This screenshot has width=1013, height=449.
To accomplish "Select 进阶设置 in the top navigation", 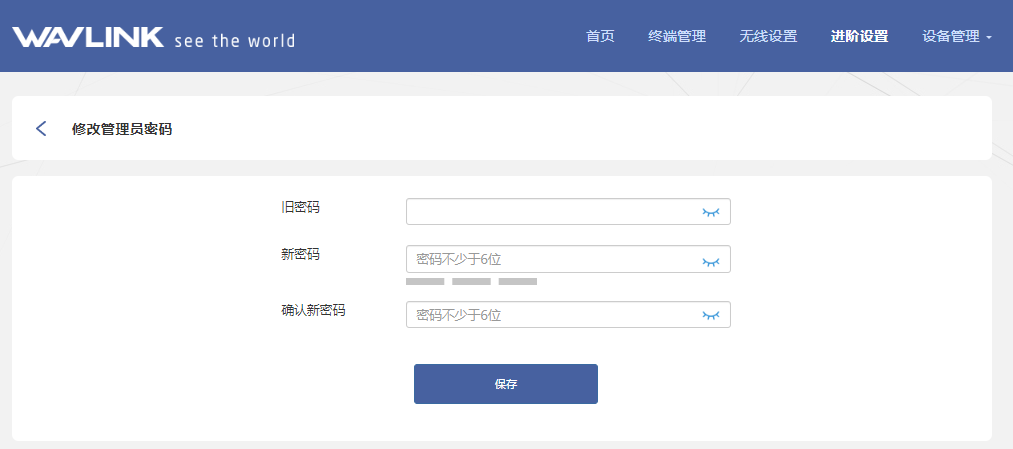I will pos(859,37).
